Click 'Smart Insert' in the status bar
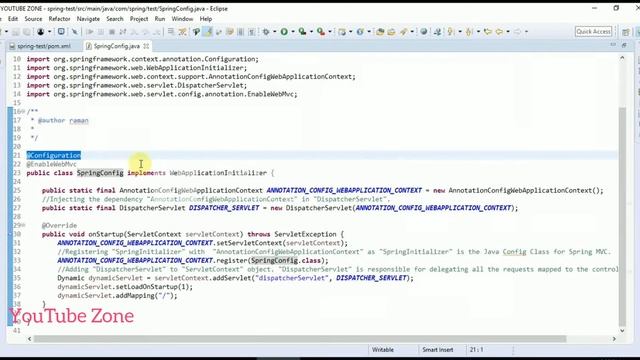Screen dimensions: 640x360 click(438, 350)
